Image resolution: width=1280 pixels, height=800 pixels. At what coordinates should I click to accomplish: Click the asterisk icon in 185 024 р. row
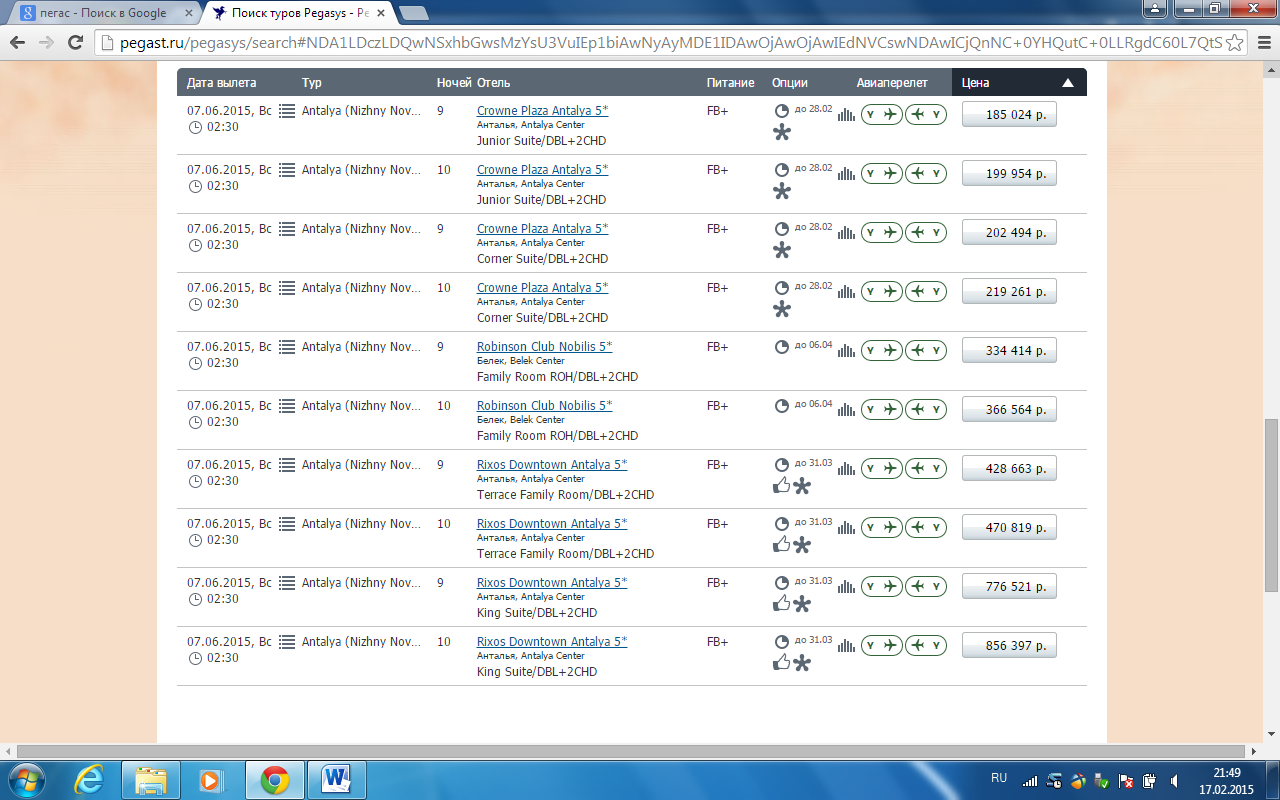click(782, 133)
